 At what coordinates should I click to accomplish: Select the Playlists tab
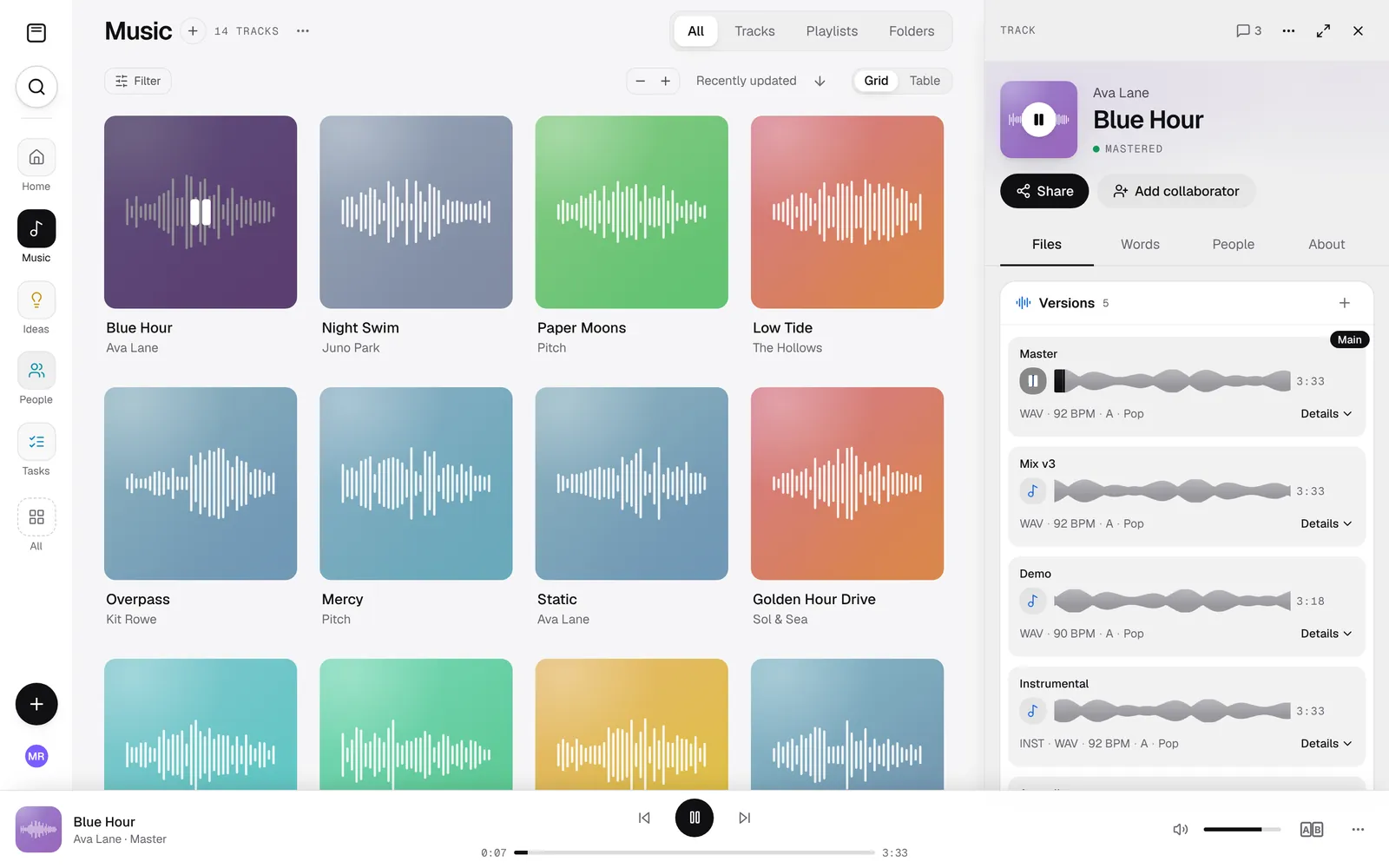(x=832, y=31)
